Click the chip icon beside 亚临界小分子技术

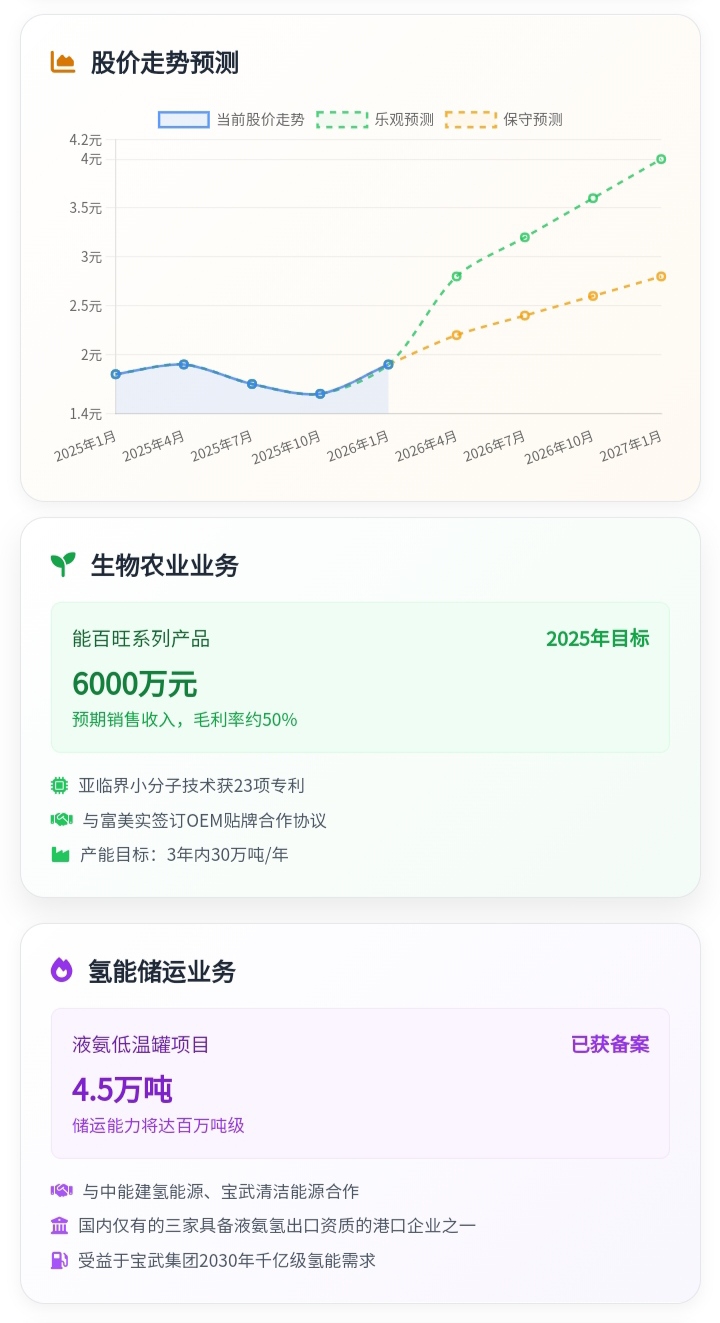coord(59,786)
